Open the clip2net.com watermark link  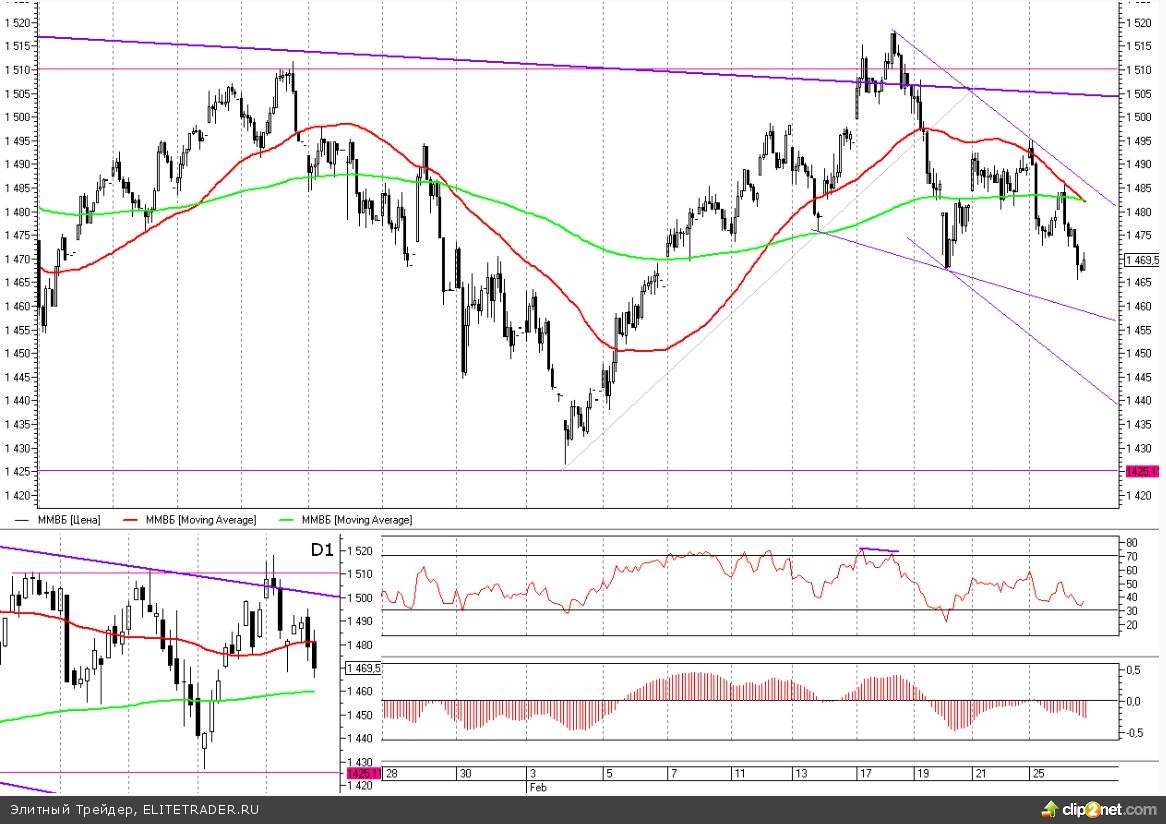click(1109, 809)
